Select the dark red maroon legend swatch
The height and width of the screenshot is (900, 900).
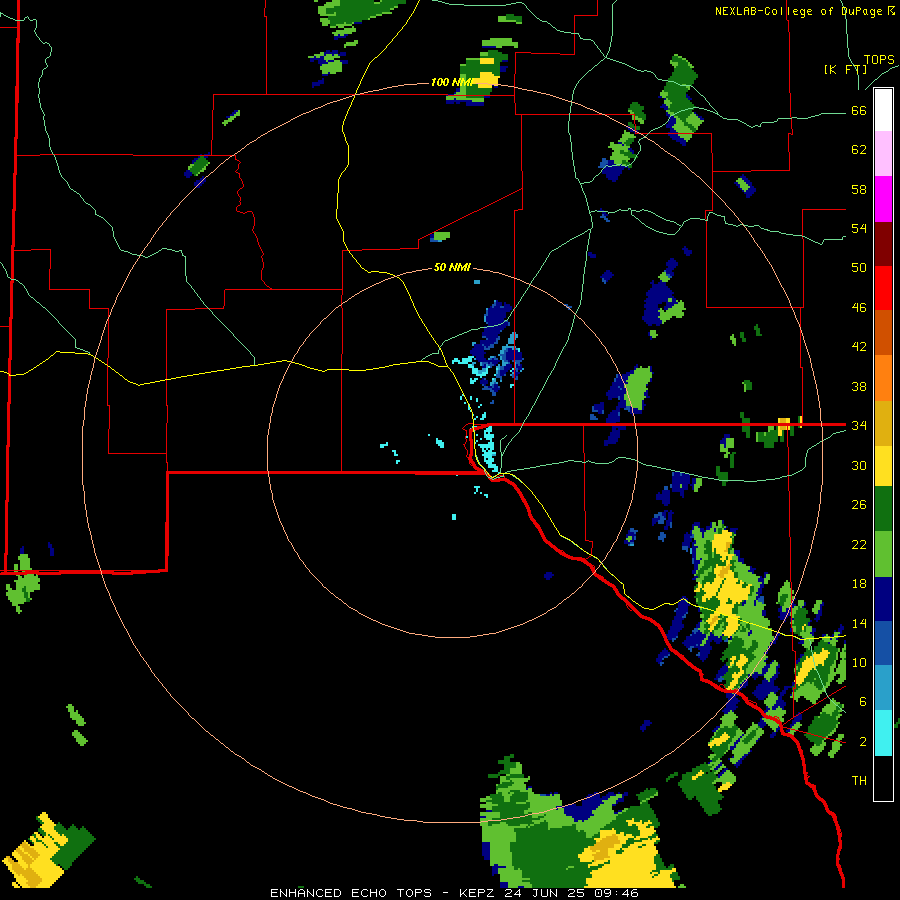click(883, 243)
